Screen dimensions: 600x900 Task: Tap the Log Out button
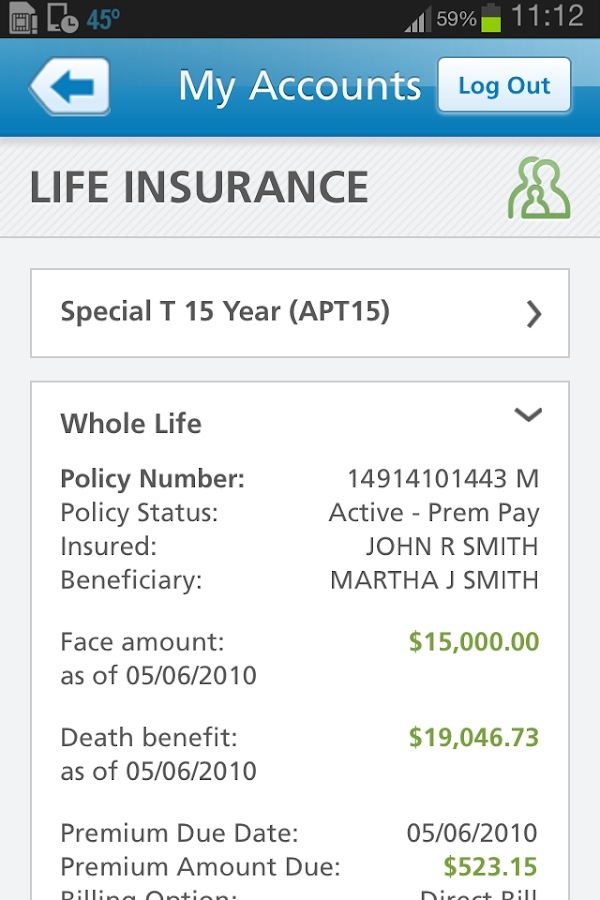(504, 85)
